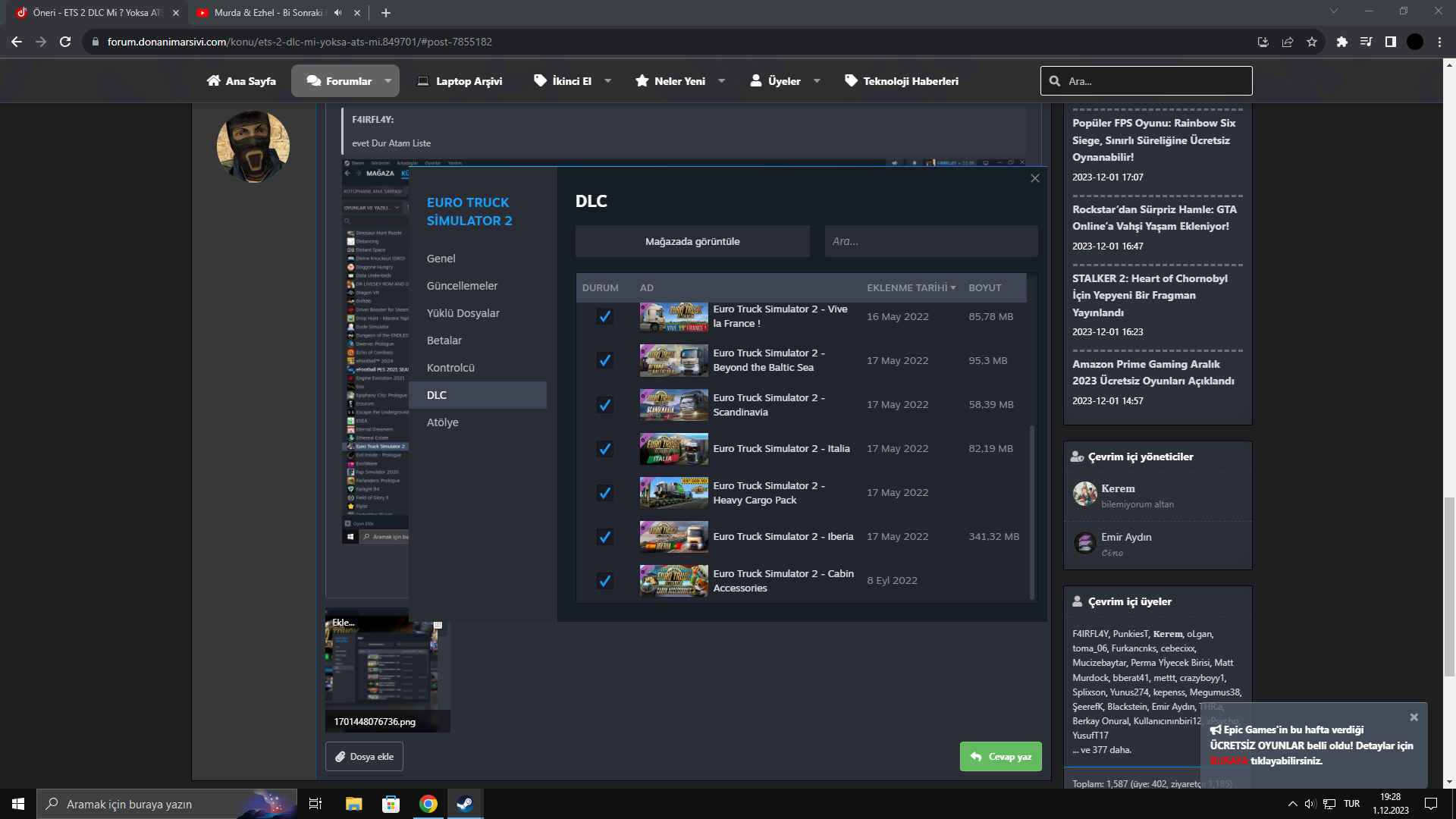Uncheck Beyond the Baltic Sea DLC
The height and width of the screenshot is (819, 1456).
pyautogui.click(x=604, y=360)
